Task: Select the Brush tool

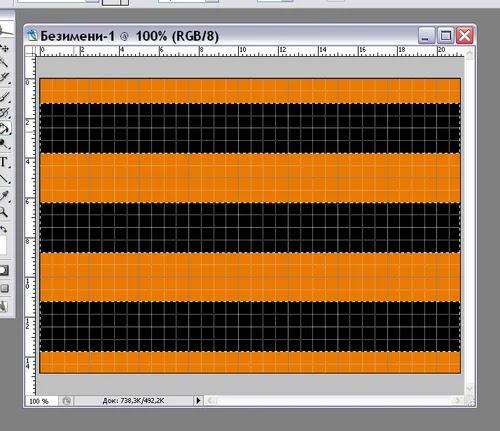Action: pos(5,97)
